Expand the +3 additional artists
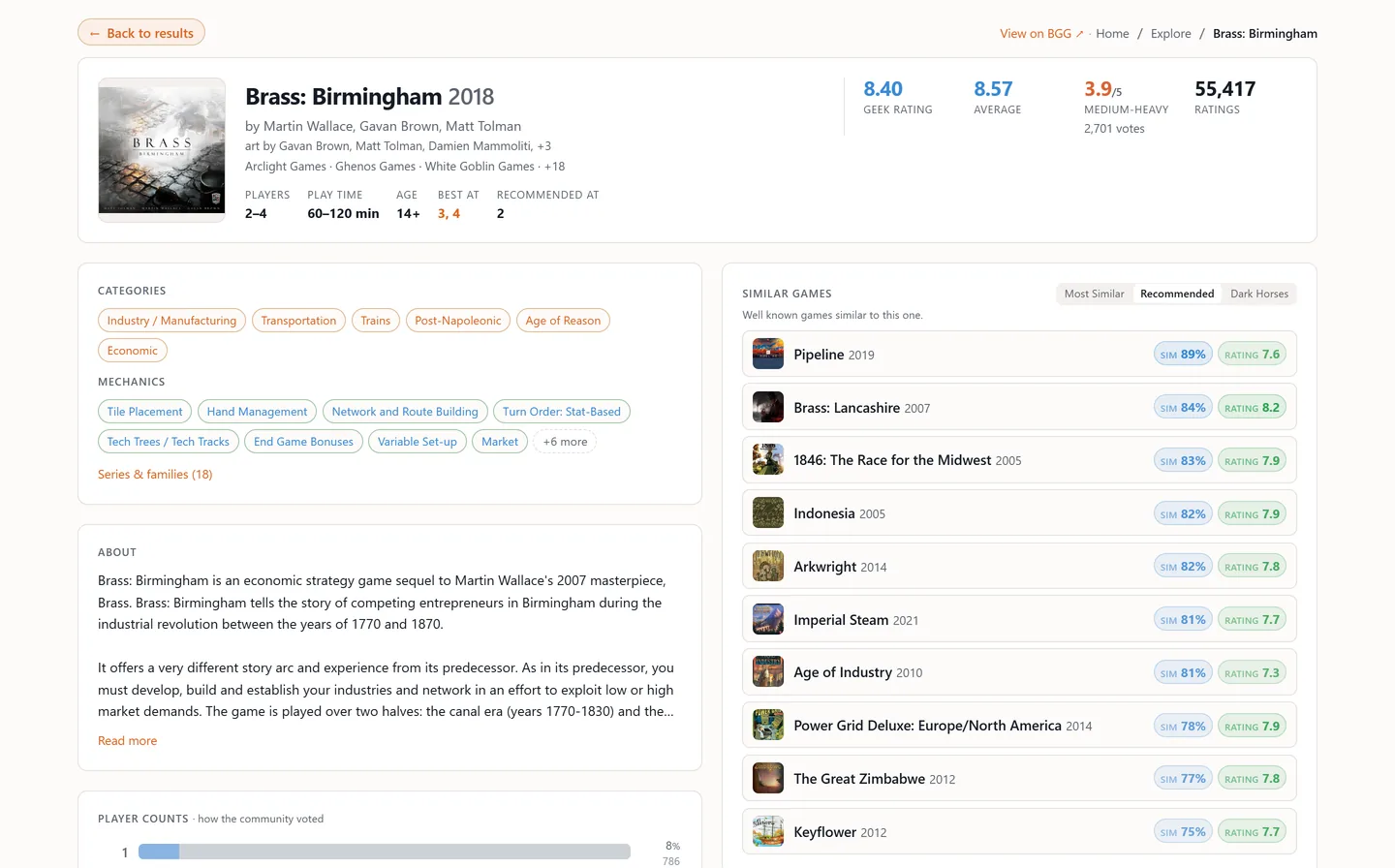Image resolution: width=1395 pixels, height=868 pixels. [x=544, y=146]
